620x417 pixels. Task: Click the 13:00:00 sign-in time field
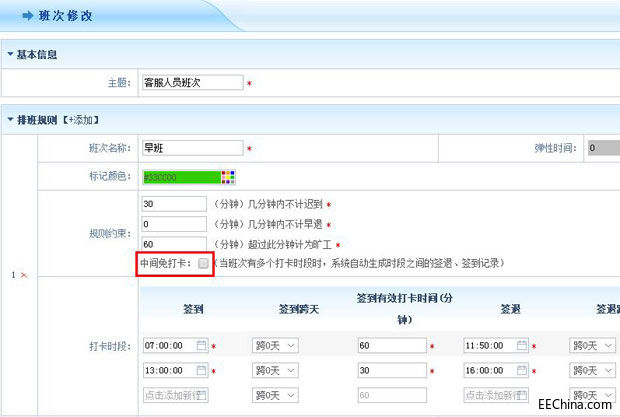176,371
